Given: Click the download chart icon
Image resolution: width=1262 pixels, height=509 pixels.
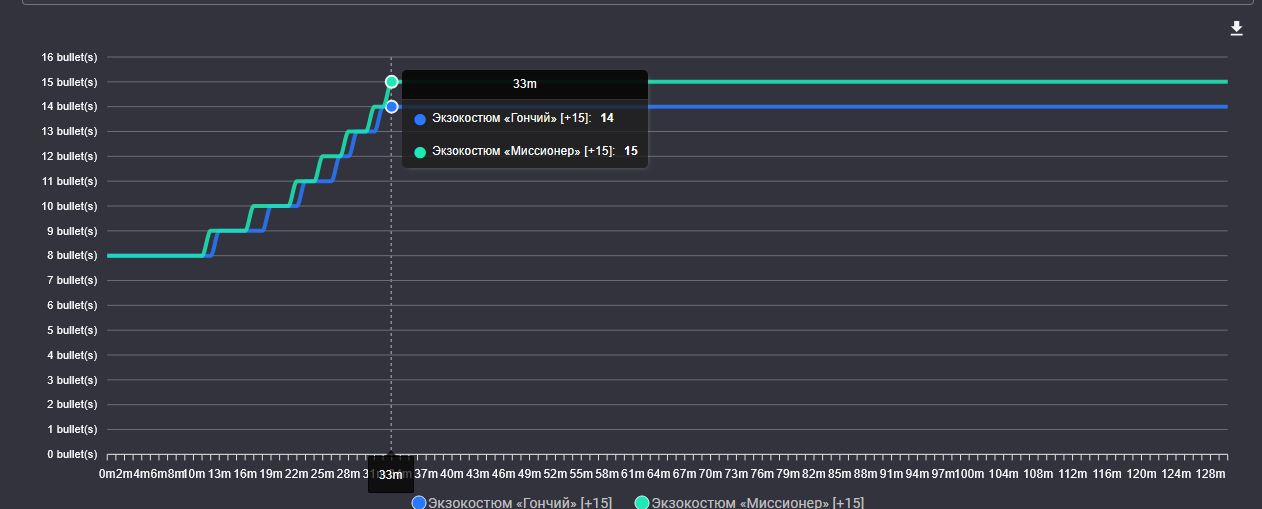Looking at the screenshot, I should point(1236,29).
